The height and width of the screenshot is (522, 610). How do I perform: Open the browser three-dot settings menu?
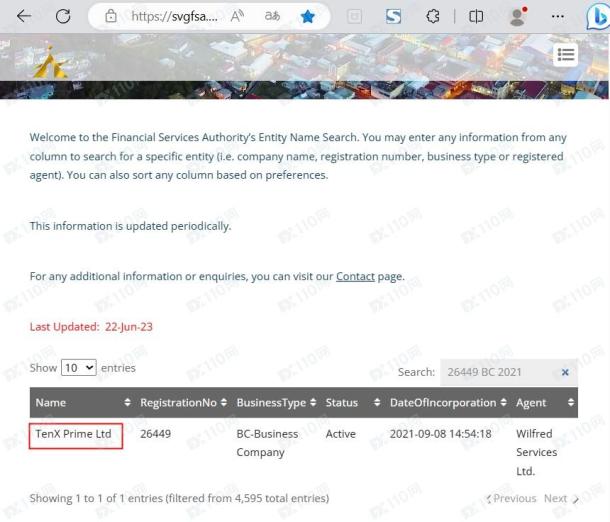coord(557,16)
